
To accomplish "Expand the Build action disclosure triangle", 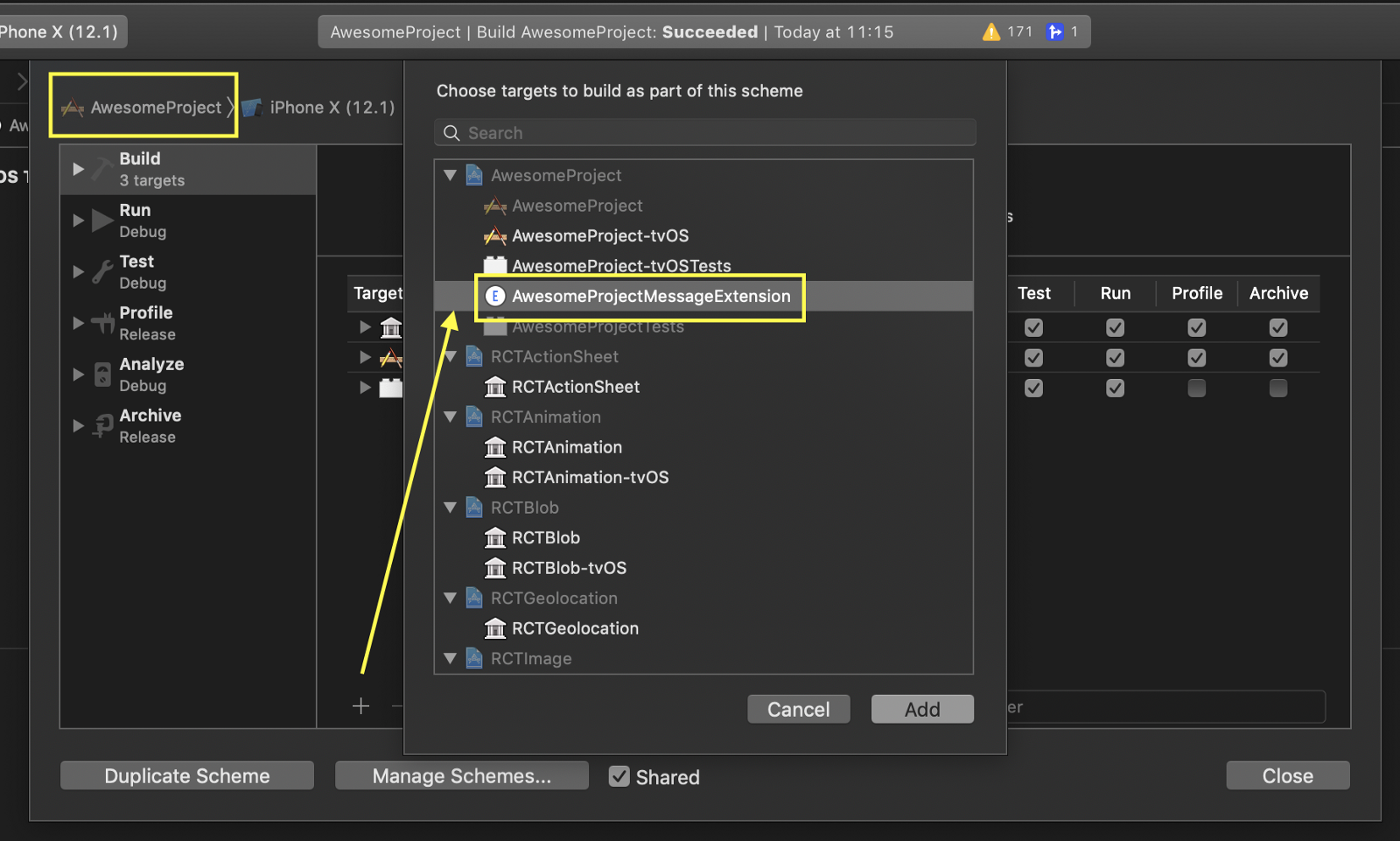I will (78, 169).
